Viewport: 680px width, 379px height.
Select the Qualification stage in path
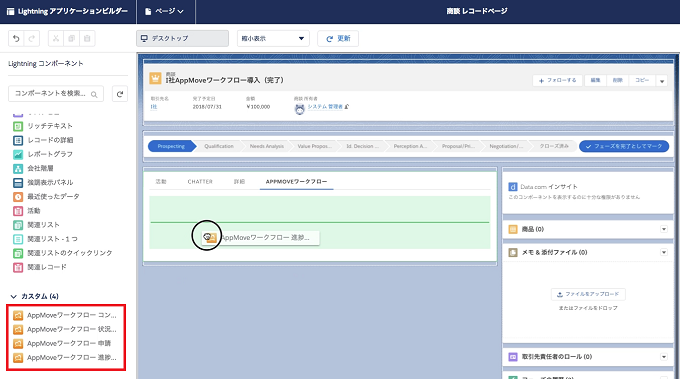(x=219, y=147)
